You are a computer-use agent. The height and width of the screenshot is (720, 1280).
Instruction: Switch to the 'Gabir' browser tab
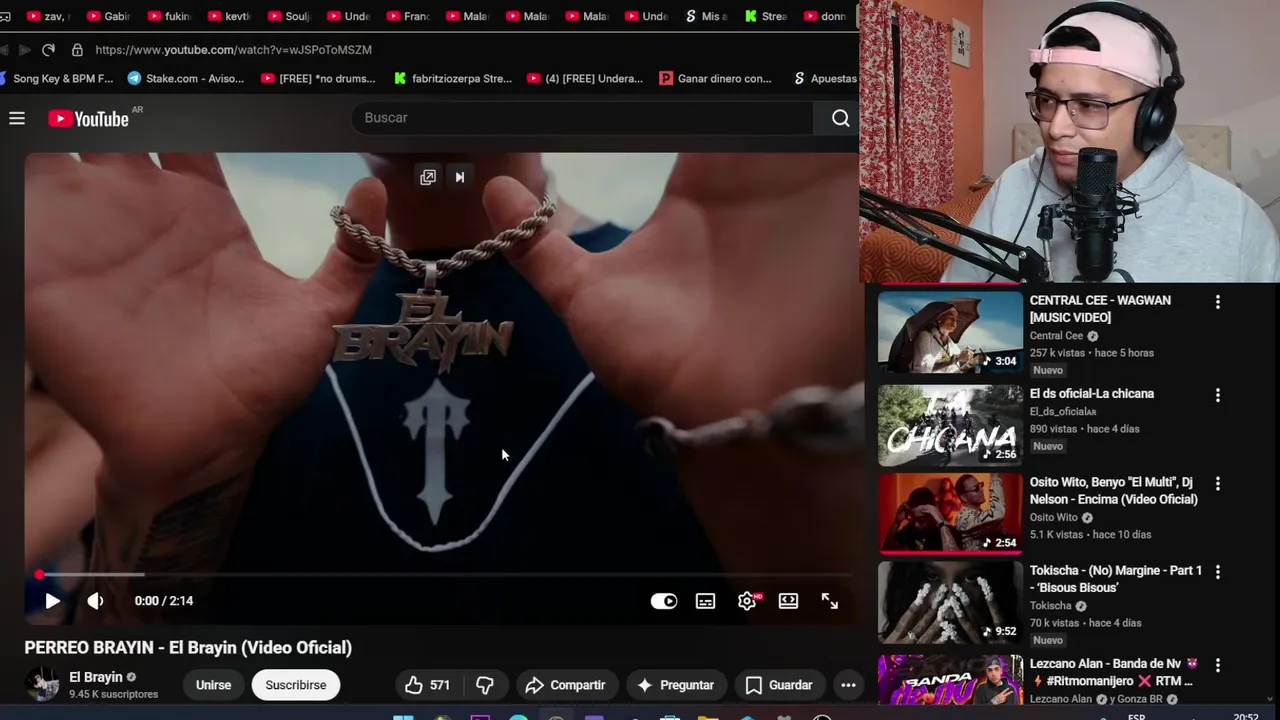[x=108, y=16]
